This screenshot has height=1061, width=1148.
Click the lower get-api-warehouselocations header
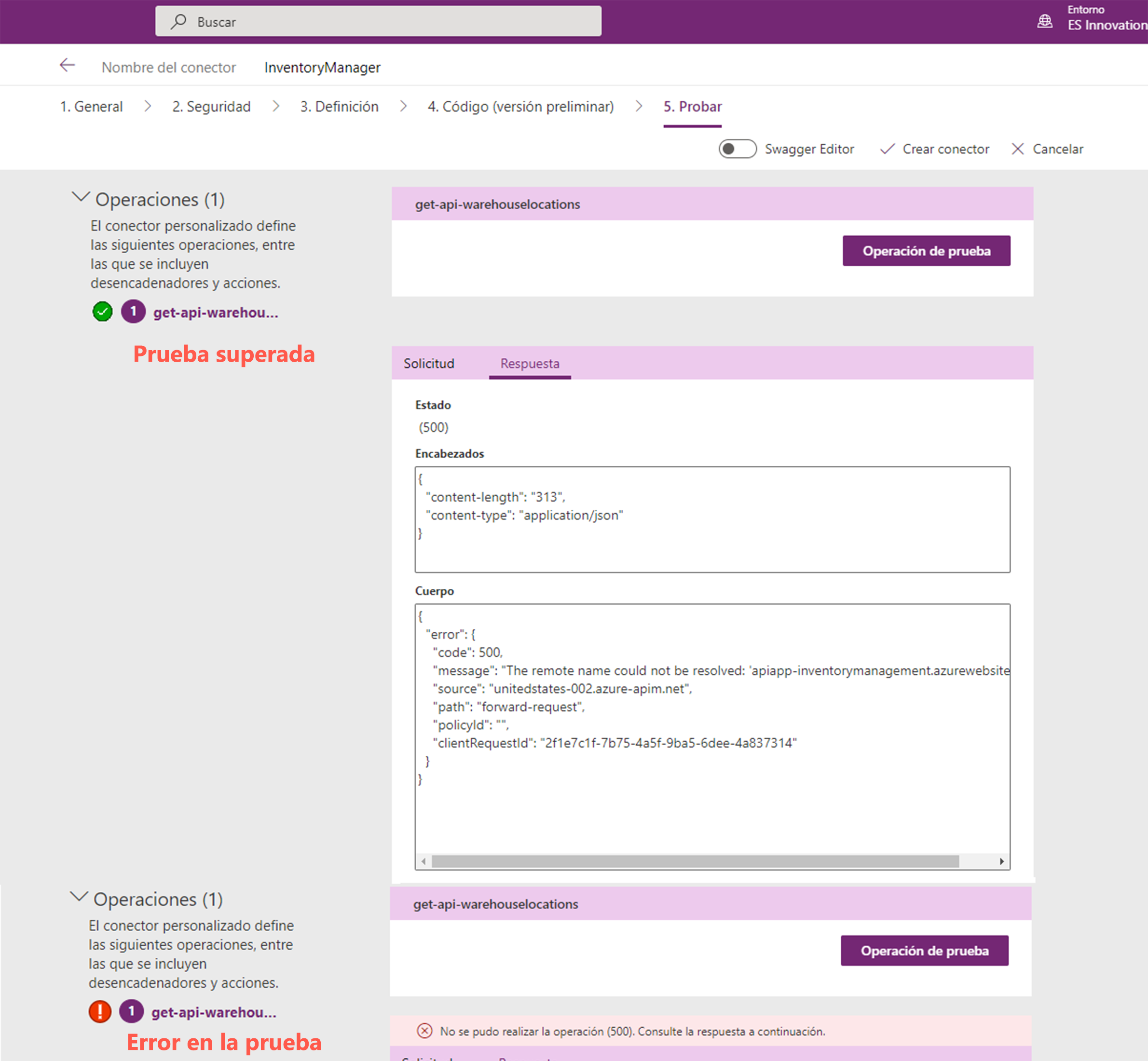pyautogui.click(x=711, y=904)
